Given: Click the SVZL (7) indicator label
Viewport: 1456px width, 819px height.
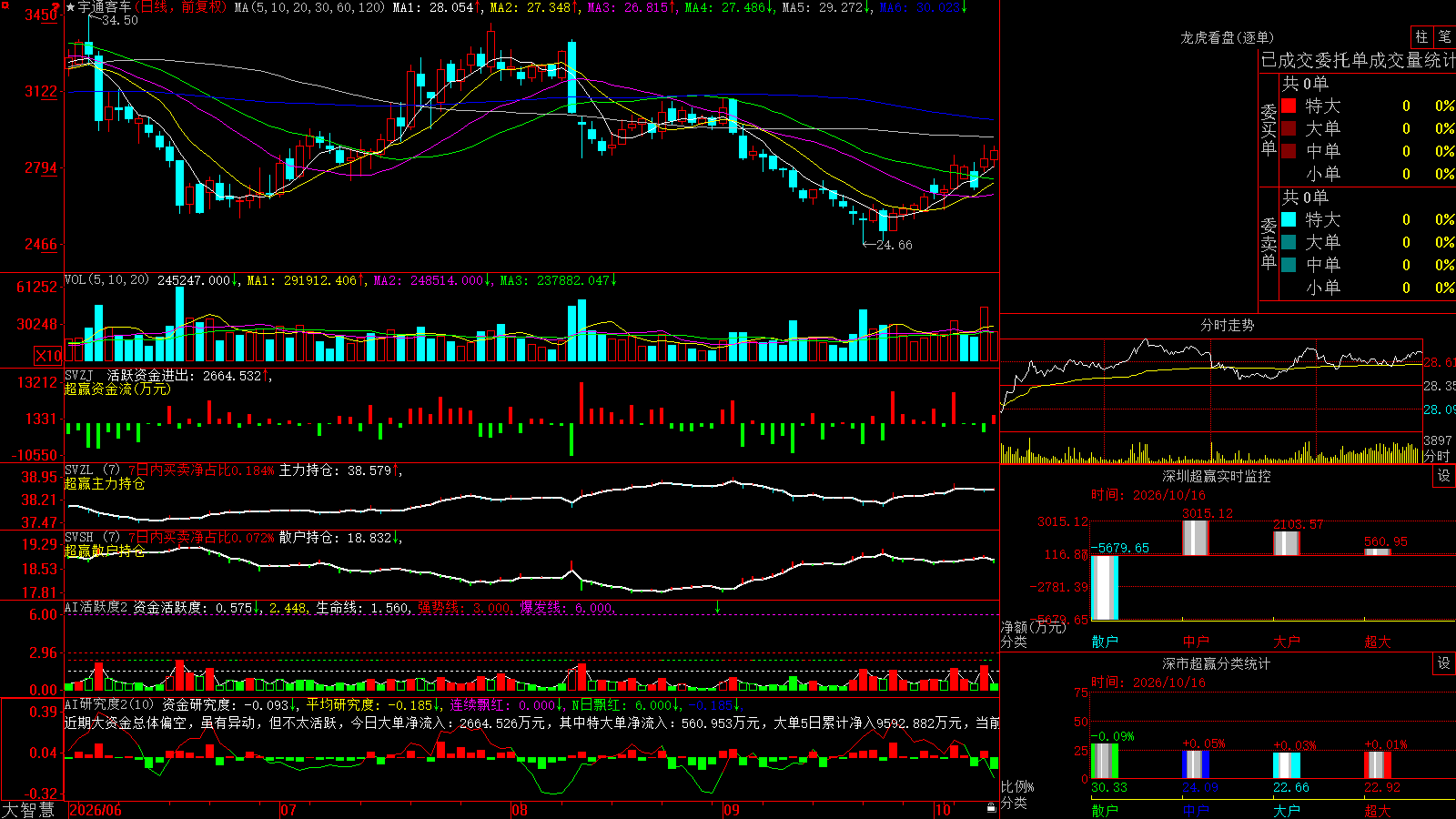Looking at the screenshot, I should (92, 470).
